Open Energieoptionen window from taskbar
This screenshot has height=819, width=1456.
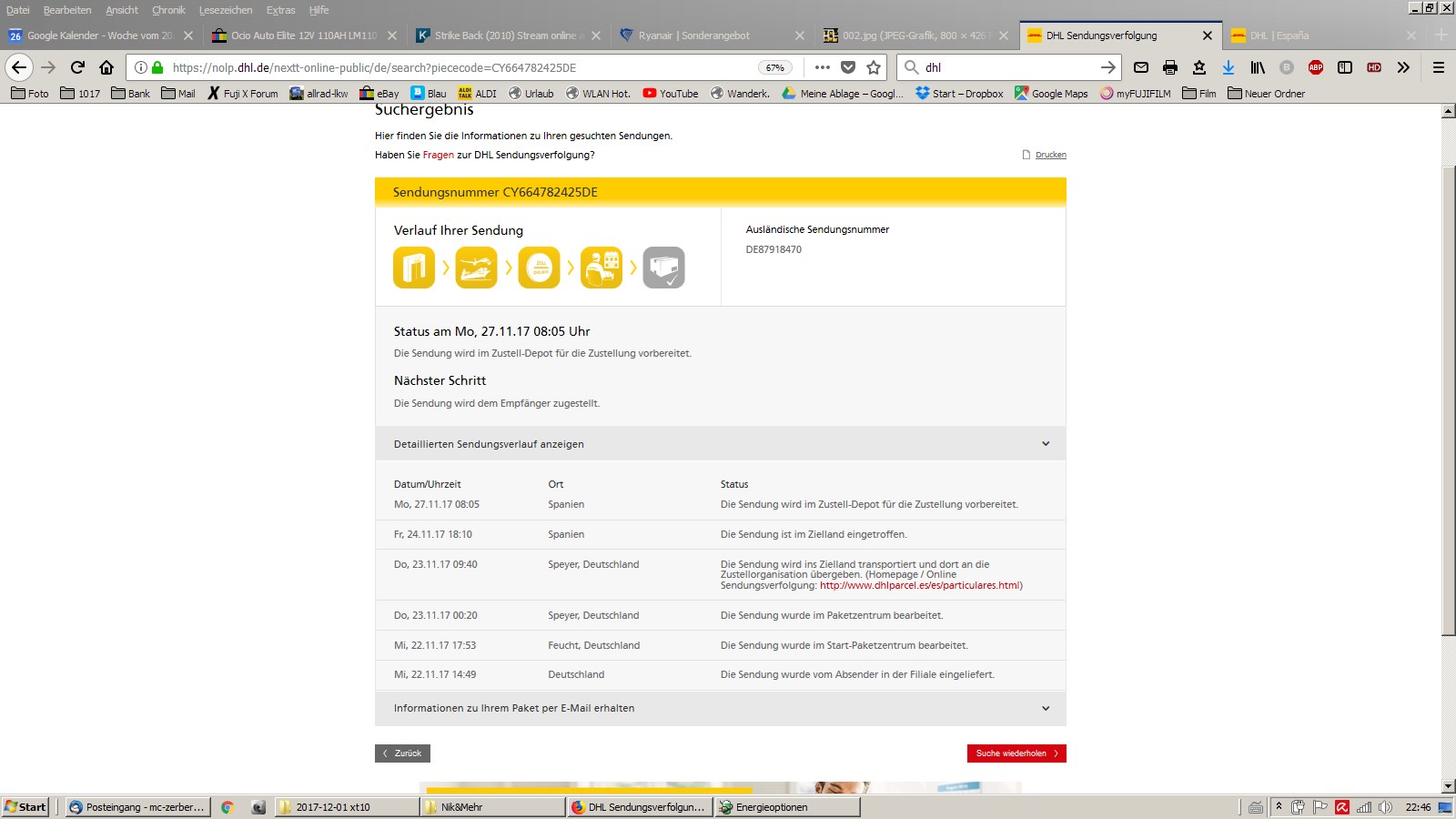[x=787, y=807]
